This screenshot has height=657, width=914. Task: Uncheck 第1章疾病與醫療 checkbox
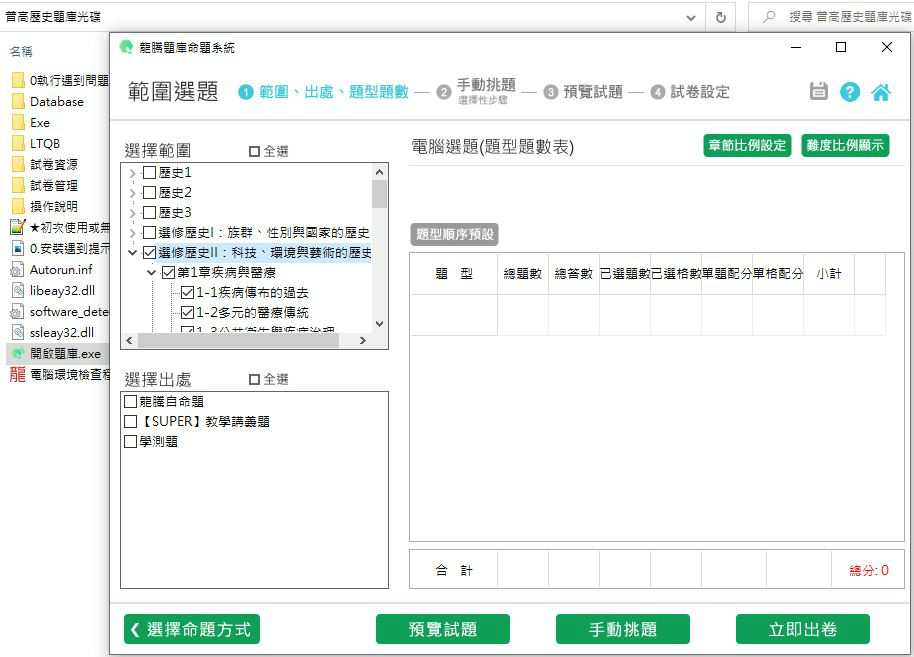[x=168, y=272]
